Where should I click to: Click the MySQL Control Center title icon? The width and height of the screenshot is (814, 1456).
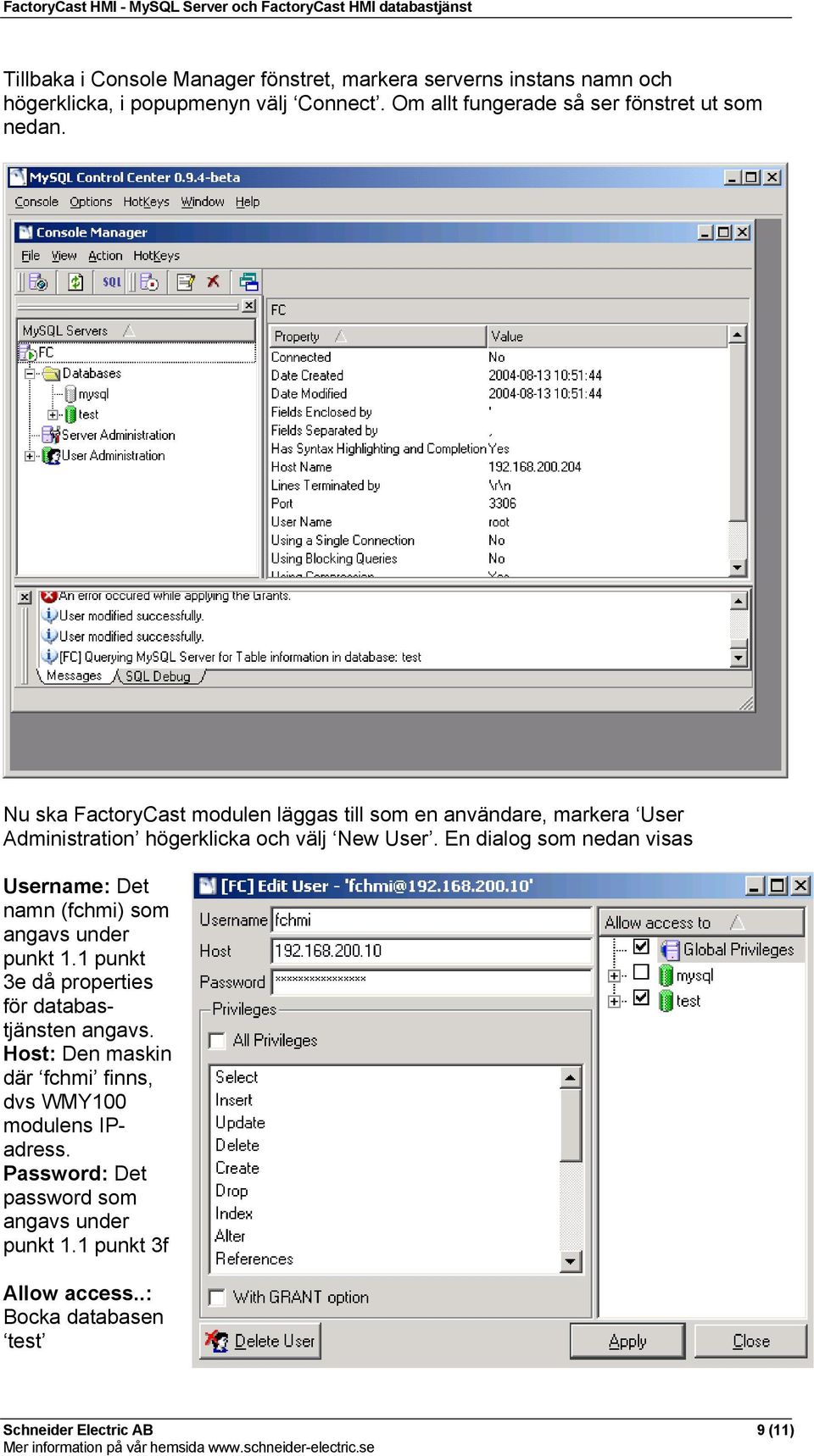[x=18, y=177]
